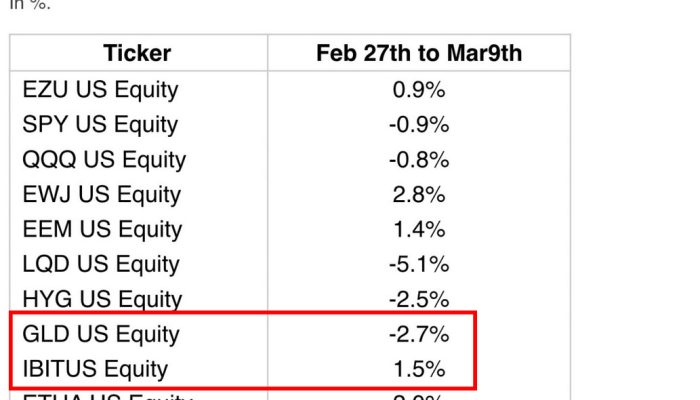Select the EZU US Equity cell

100,89
